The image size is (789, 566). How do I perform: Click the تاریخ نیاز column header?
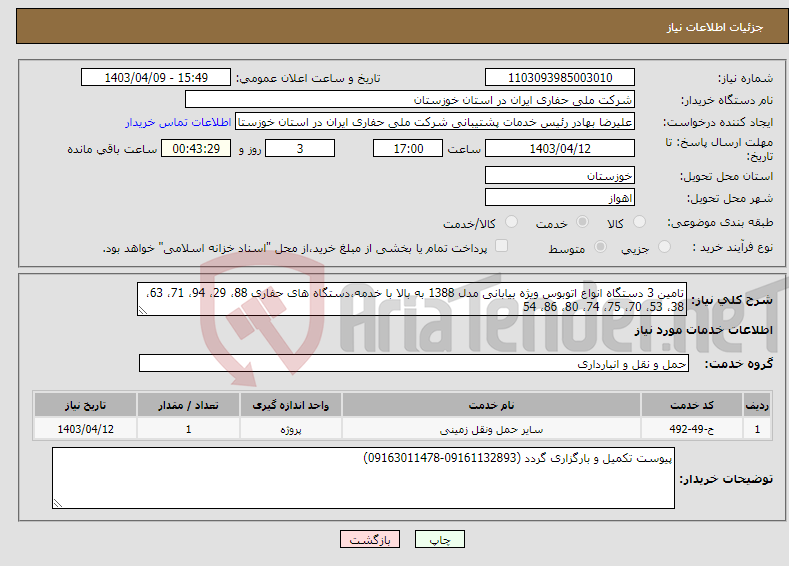coord(86,405)
